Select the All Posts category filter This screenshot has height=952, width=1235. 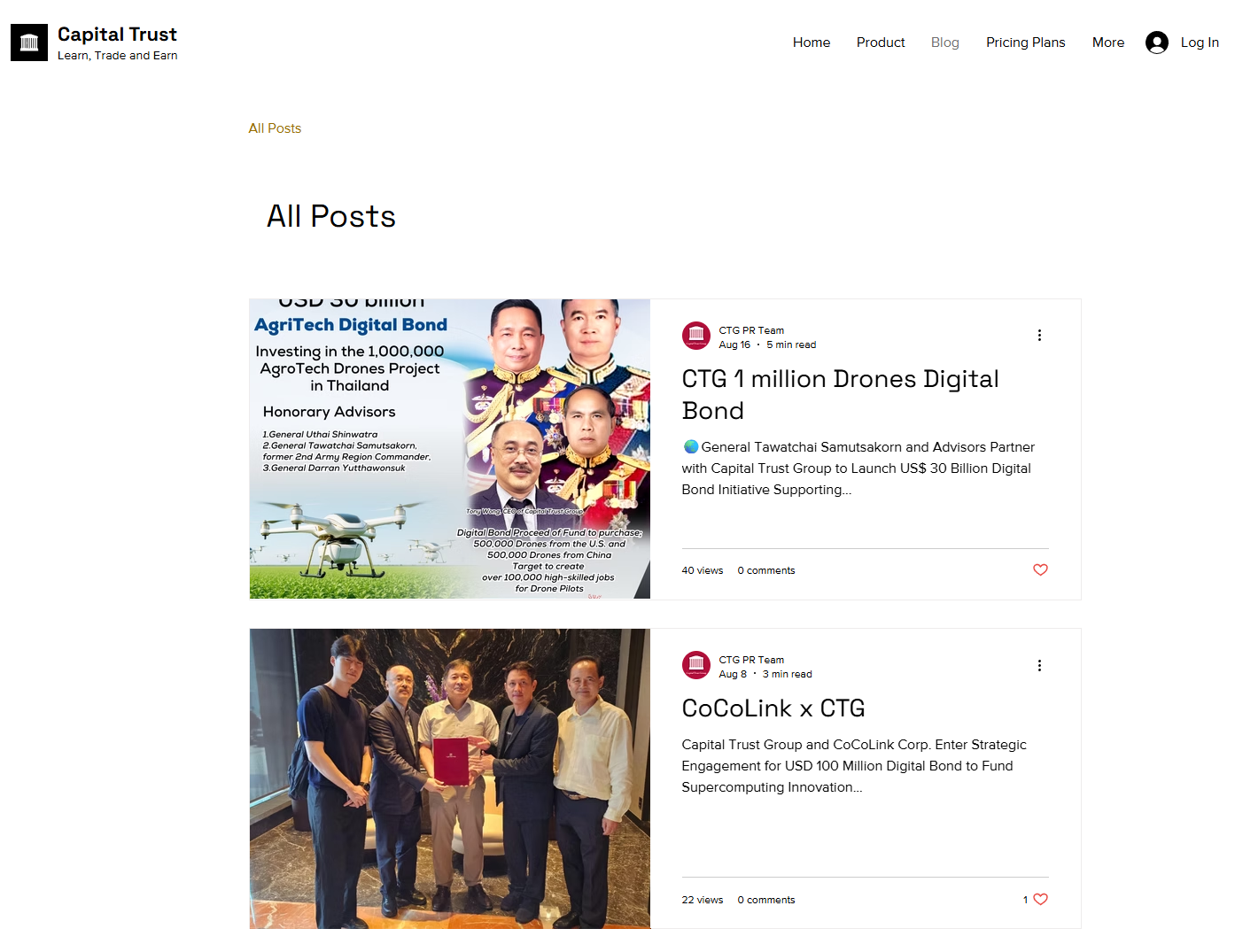click(x=275, y=128)
